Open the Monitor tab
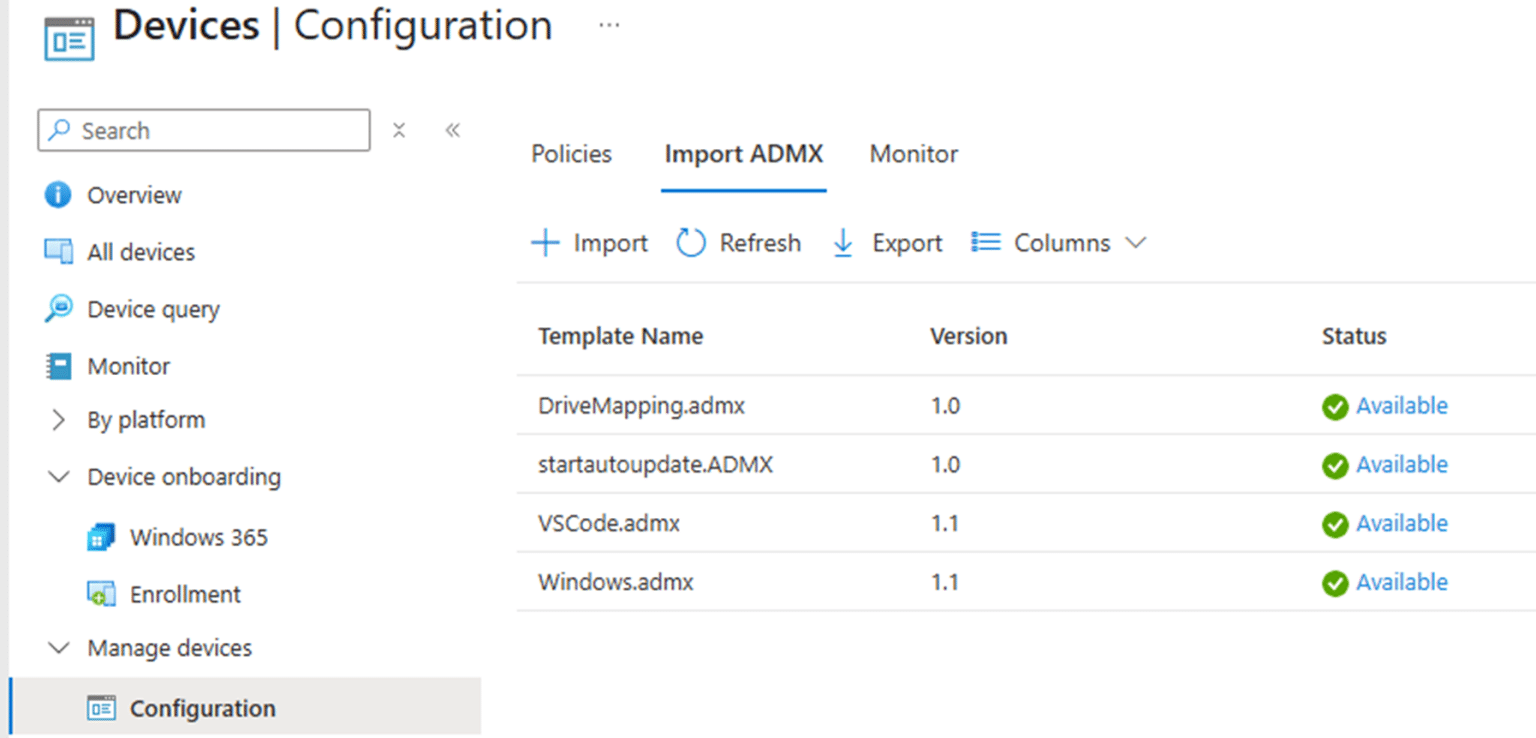The image size is (1536, 738). (x=914, y=154)
